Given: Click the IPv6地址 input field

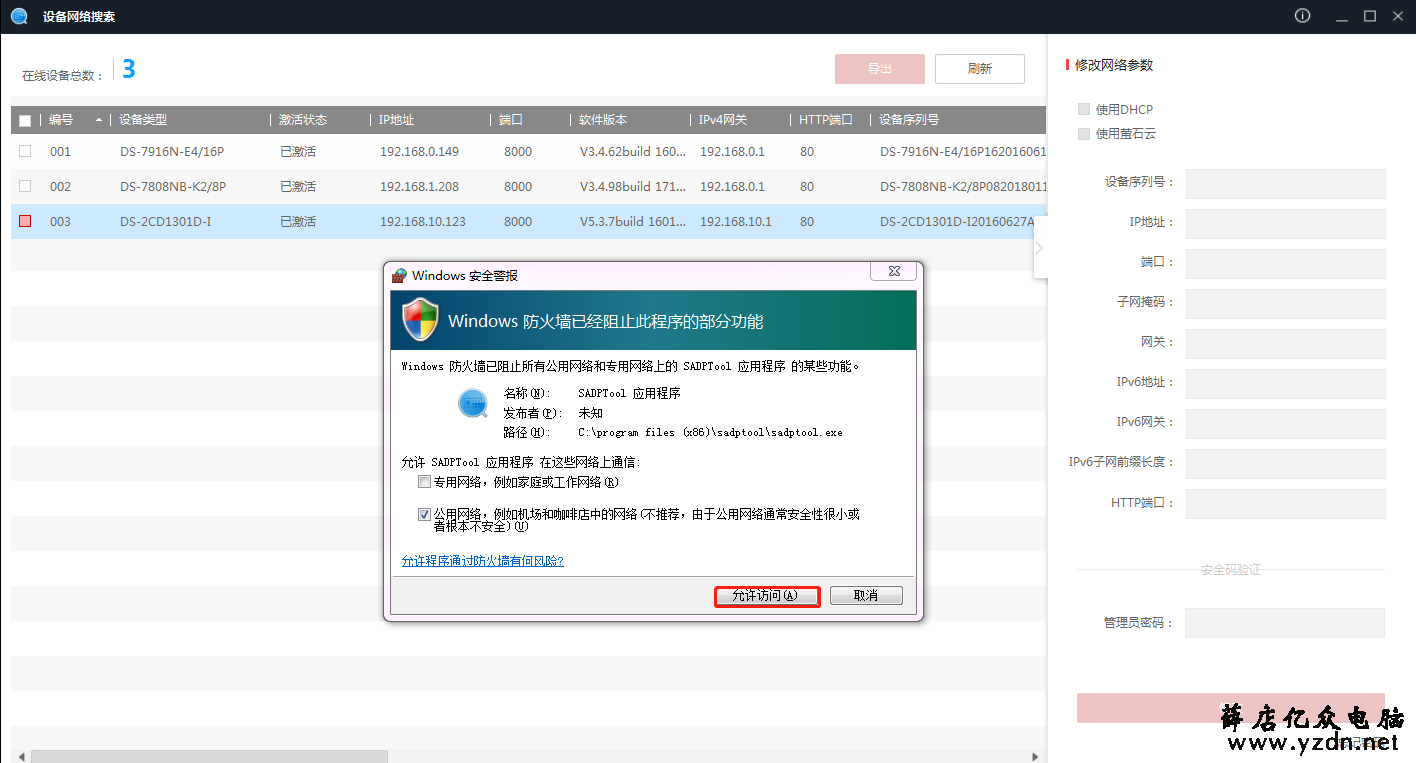Looking at the screenshot, I should point(1286,384).
